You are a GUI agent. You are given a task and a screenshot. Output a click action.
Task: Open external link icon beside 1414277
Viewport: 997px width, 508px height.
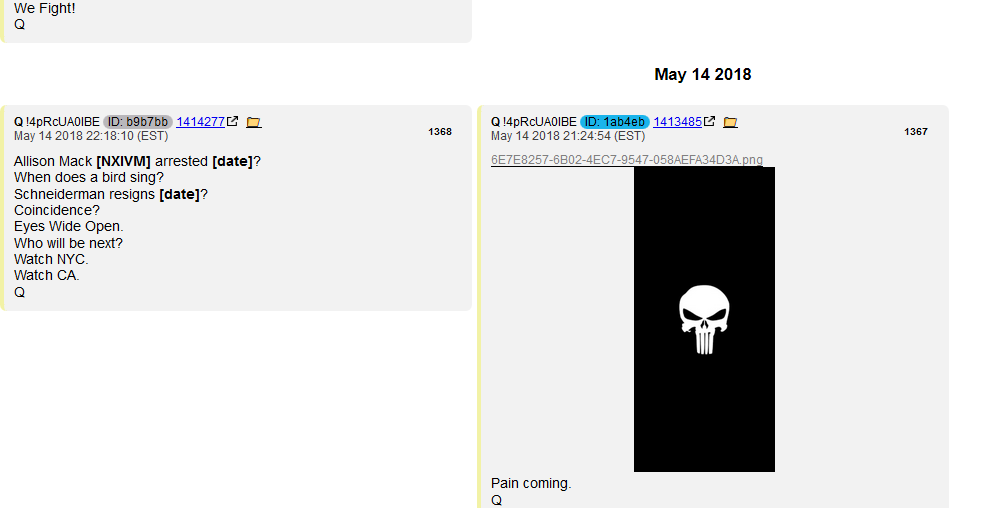tap(233, 121)
